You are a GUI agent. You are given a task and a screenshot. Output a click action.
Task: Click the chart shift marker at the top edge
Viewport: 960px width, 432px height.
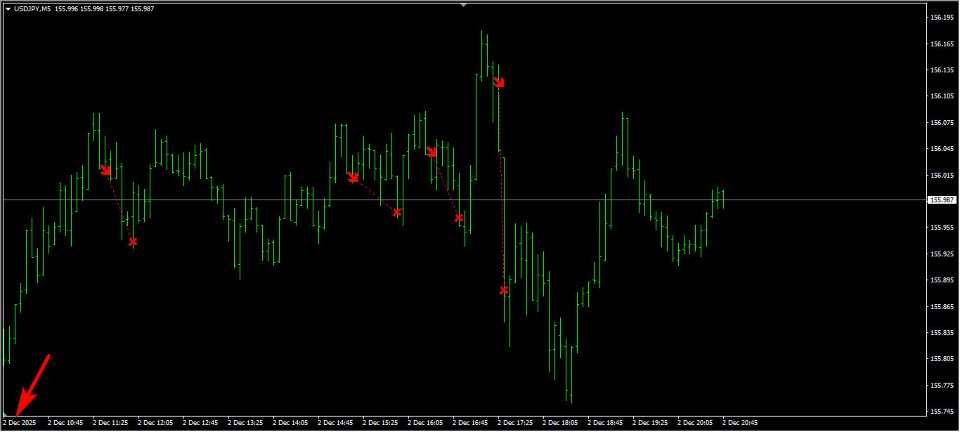(x=463, y=4)
